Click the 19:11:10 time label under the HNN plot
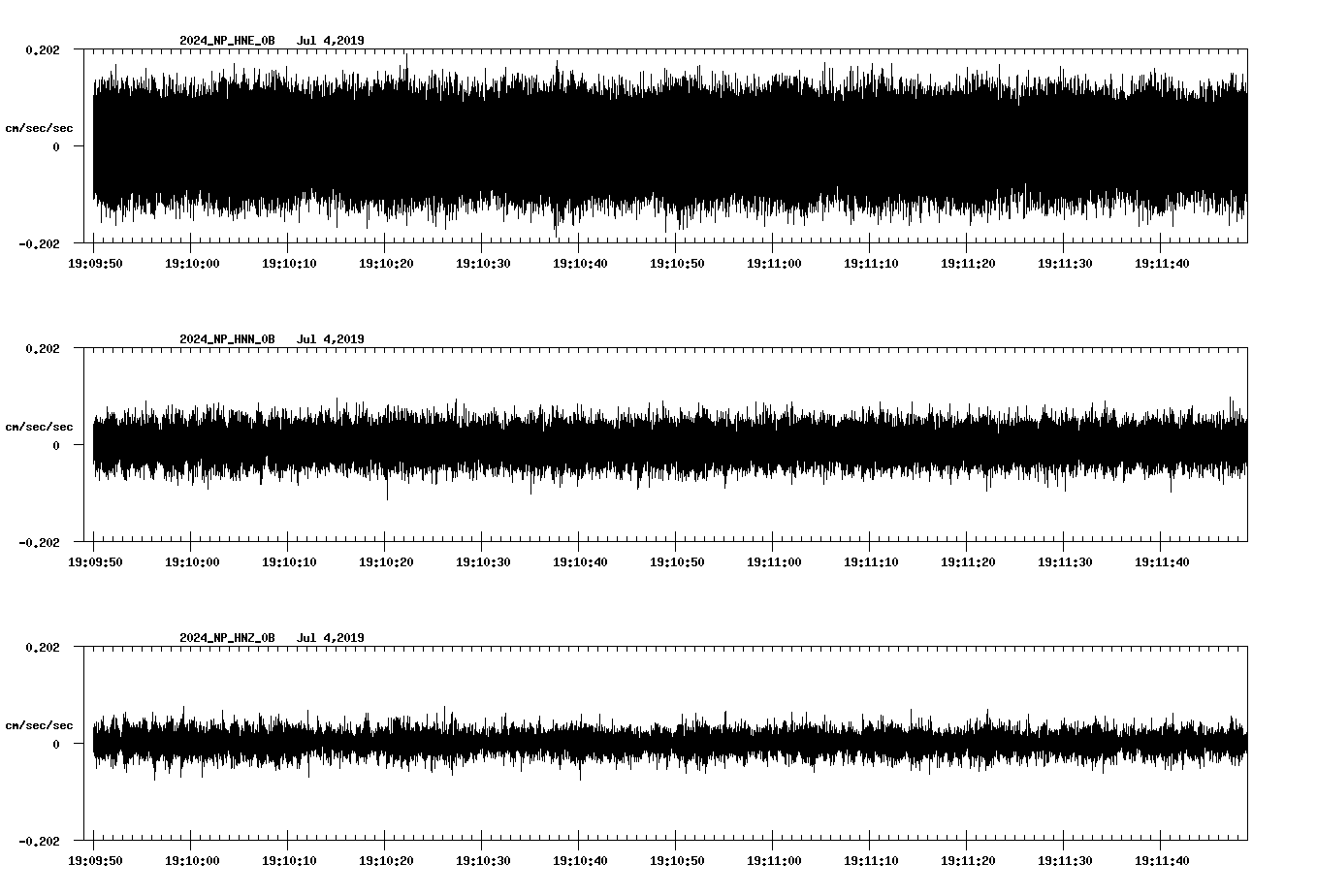1317x896 pixels. pos(871,561)
